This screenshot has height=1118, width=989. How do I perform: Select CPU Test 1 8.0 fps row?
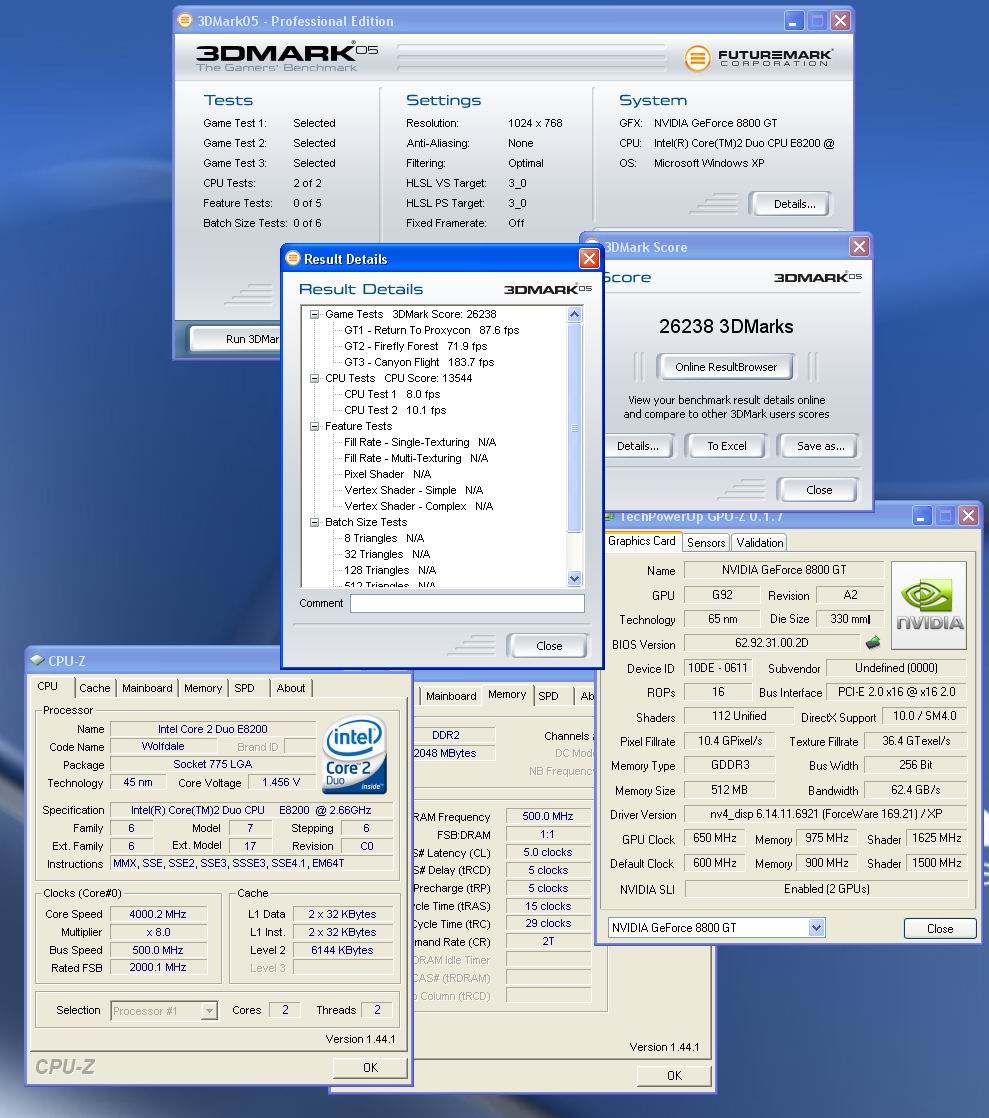tap(392, 394)
